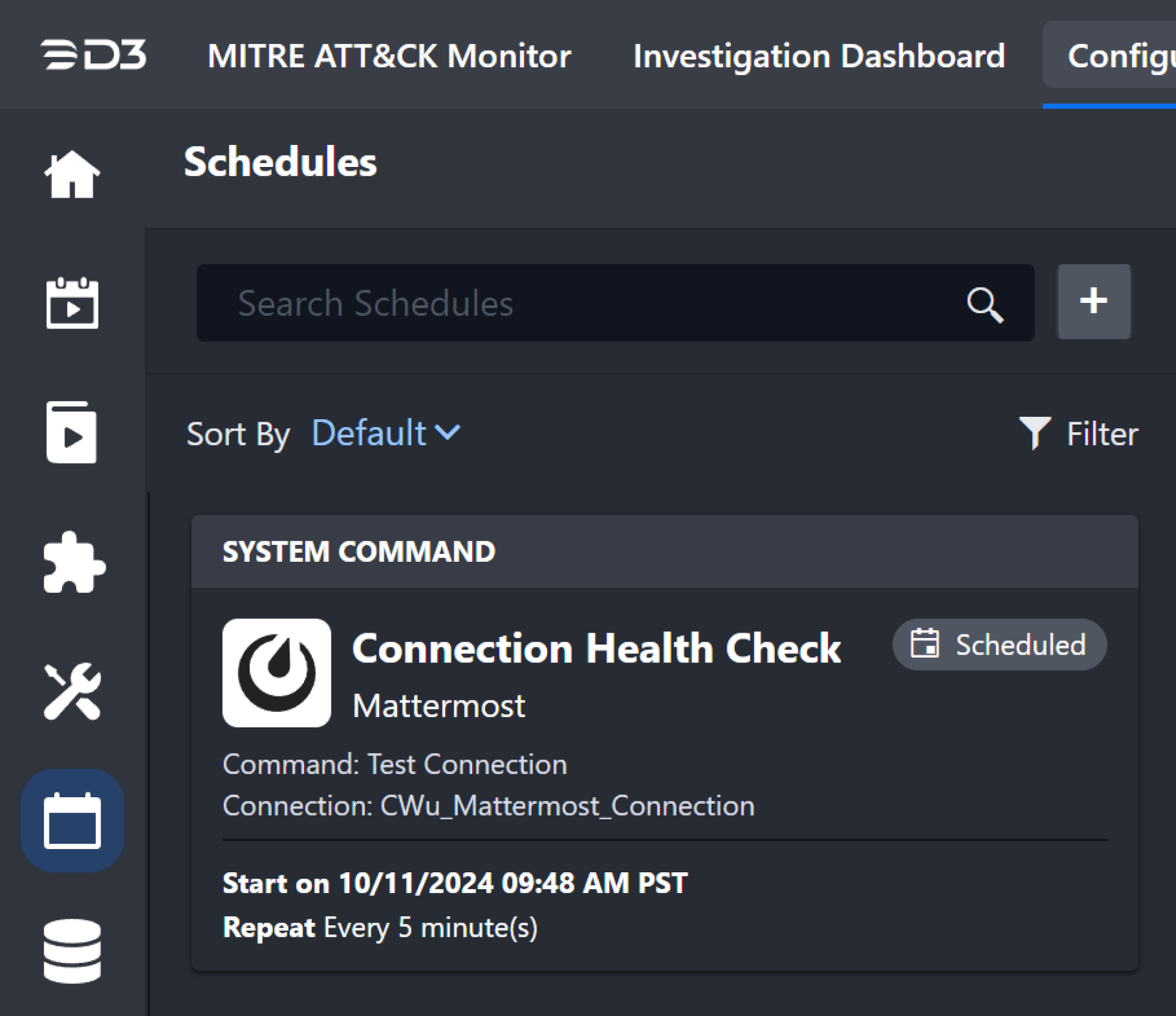This screenshot has height=1016, width=1176.
Task: Click the chevron beside Default
Action: tap(448, 433)
